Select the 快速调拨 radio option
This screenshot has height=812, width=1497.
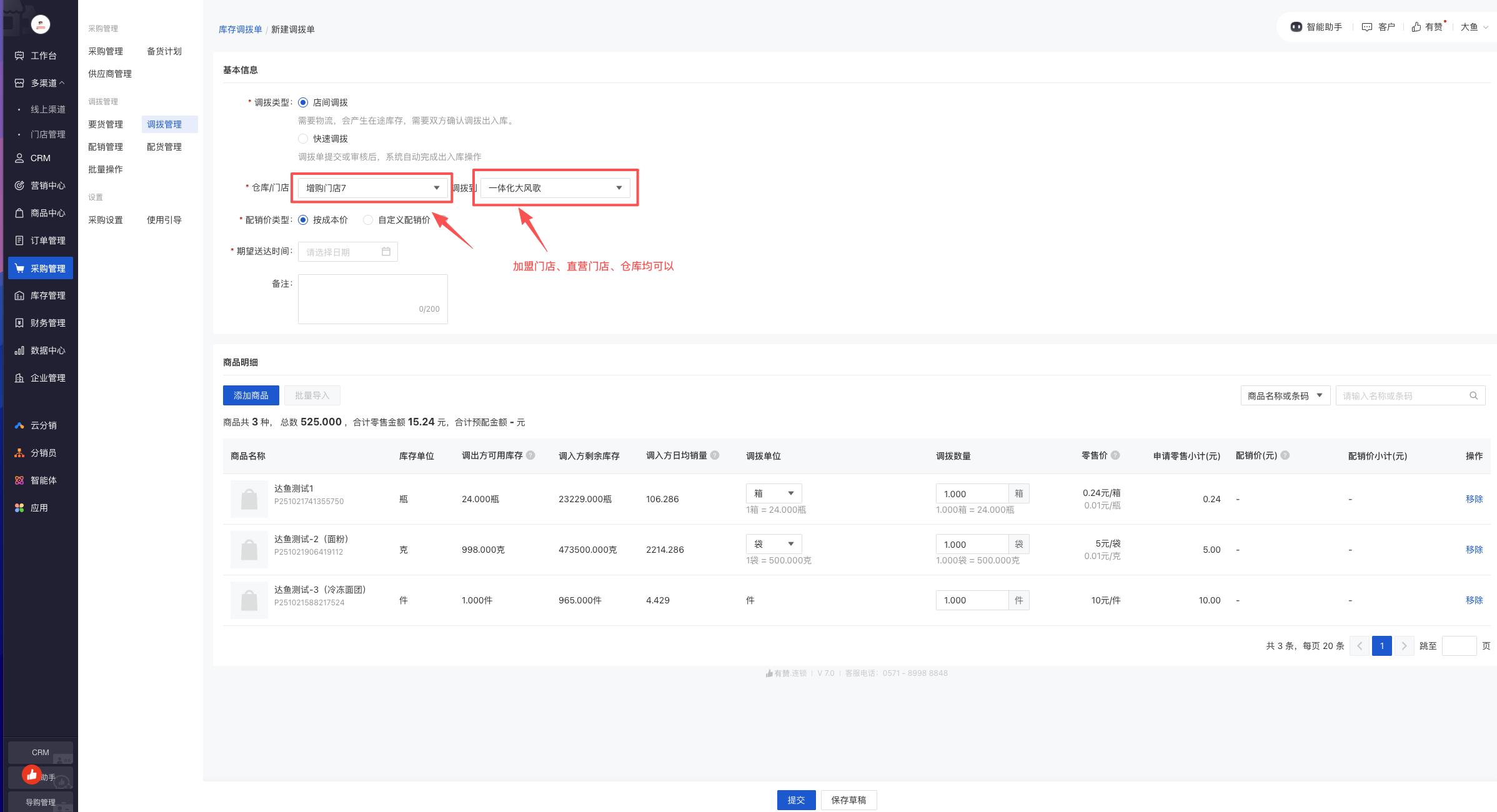(x=303, y=139)
